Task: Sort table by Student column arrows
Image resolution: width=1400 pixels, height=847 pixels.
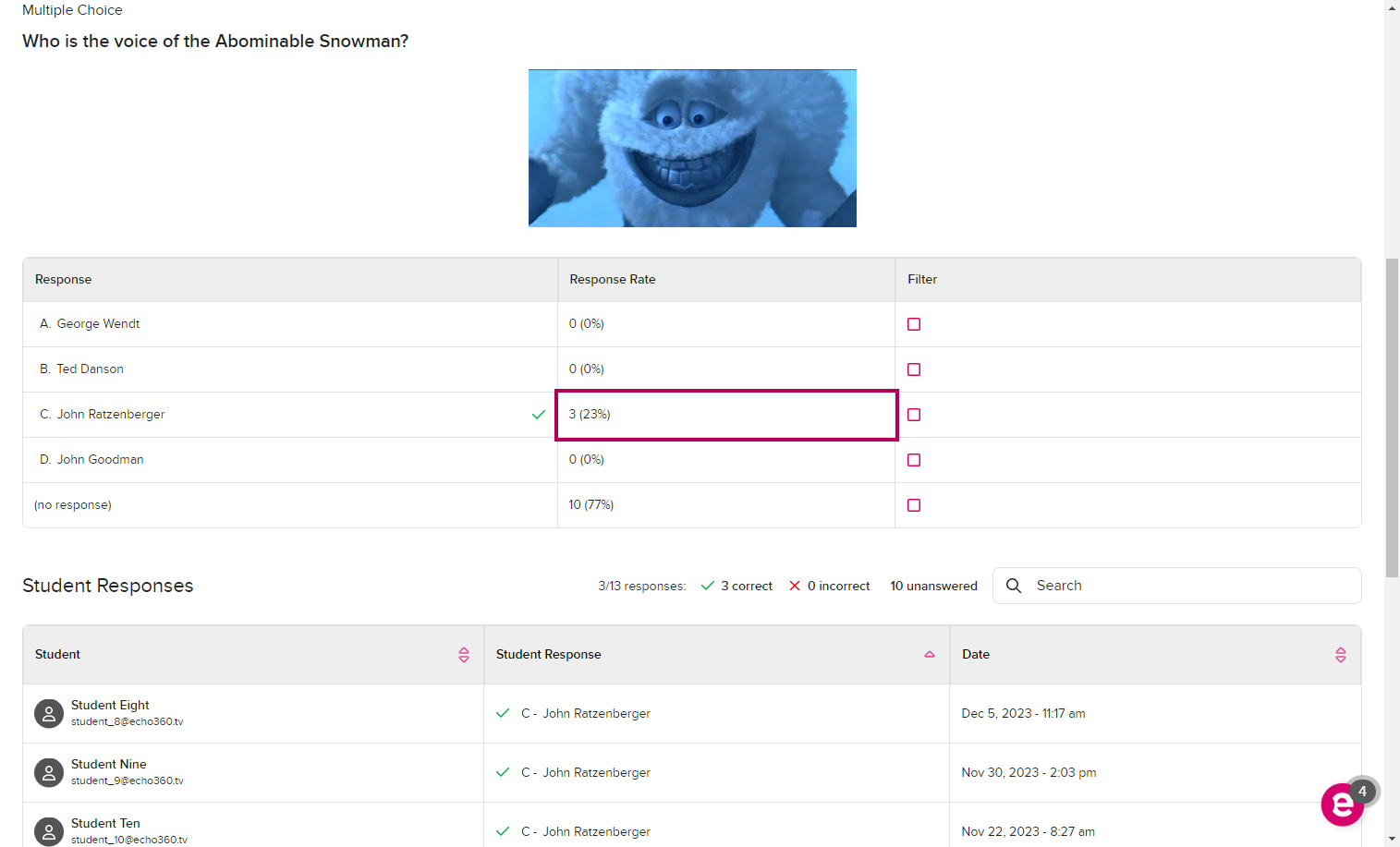Action: pyautogui.click(x=464, y=655)
